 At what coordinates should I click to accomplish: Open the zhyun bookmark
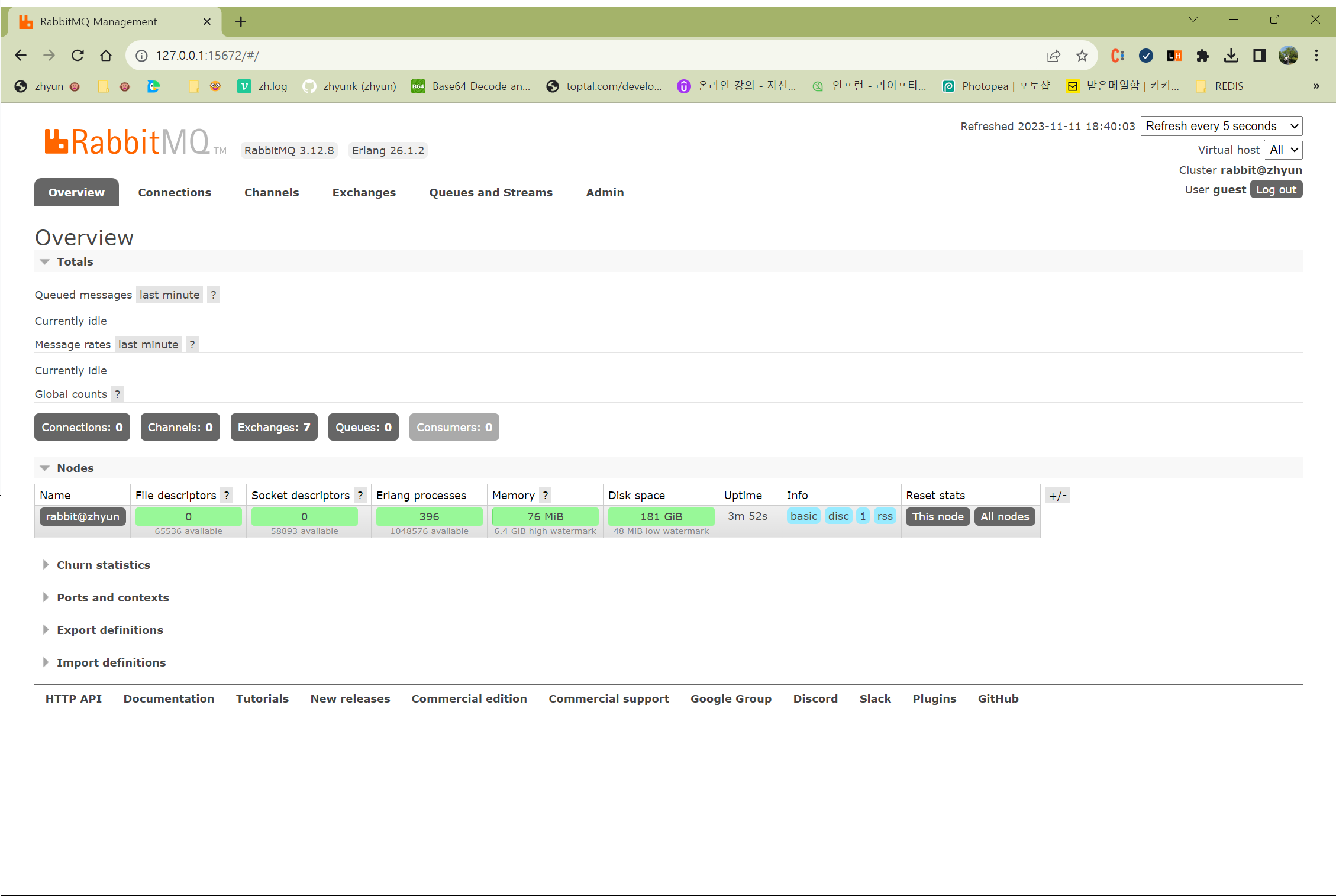pos(47,86)
